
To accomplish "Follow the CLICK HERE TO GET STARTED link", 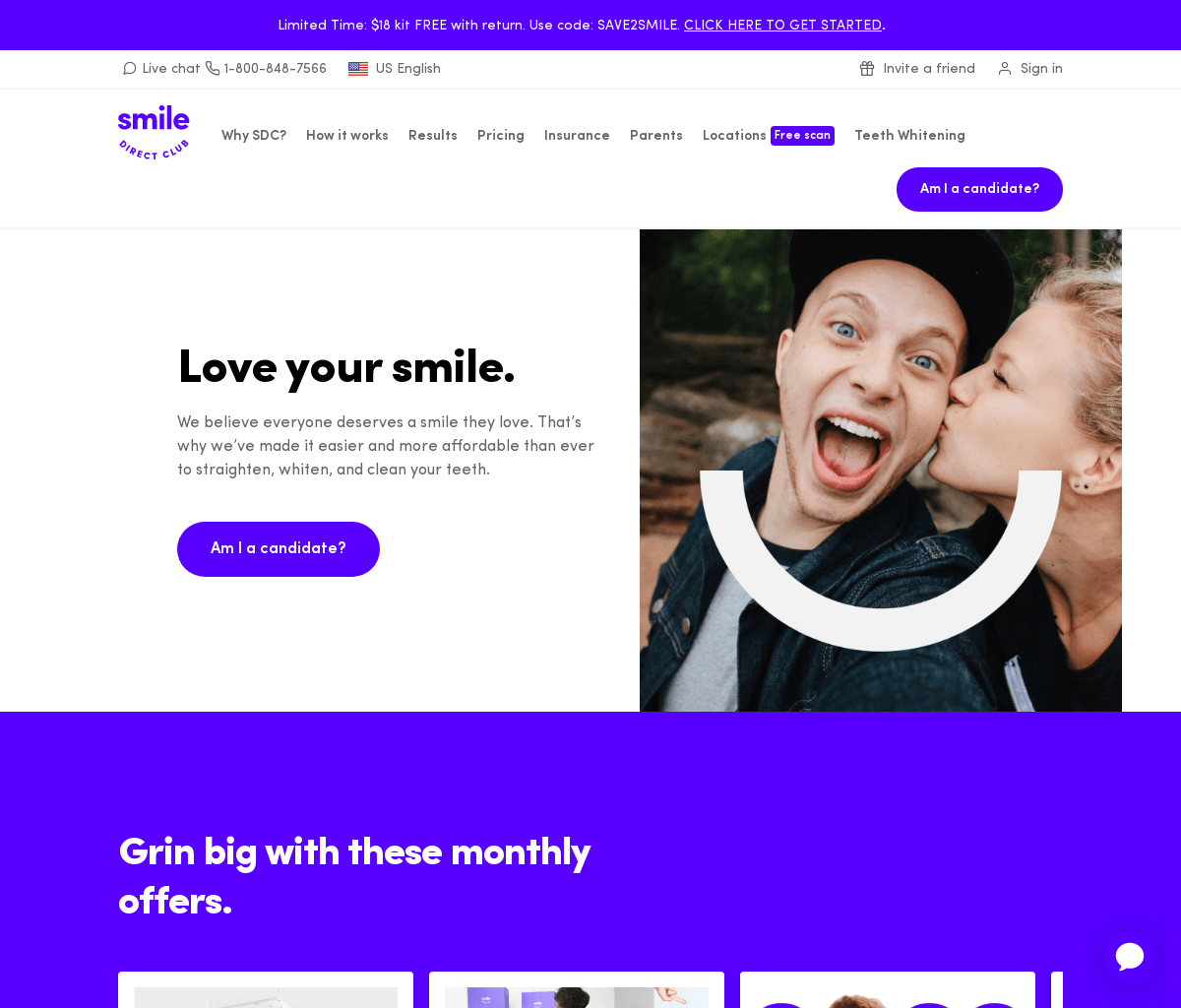I will (x=782, y=26).
